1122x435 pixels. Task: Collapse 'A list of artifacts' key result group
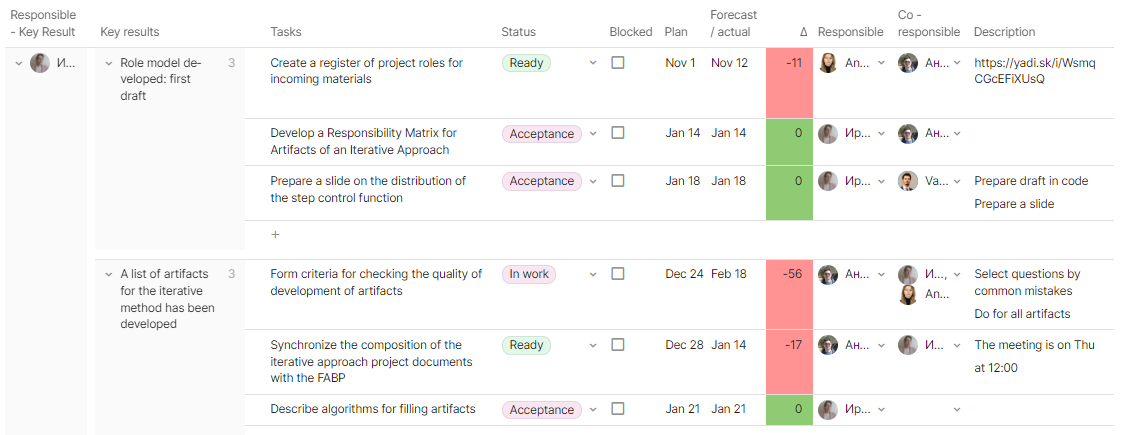point(109,274)
